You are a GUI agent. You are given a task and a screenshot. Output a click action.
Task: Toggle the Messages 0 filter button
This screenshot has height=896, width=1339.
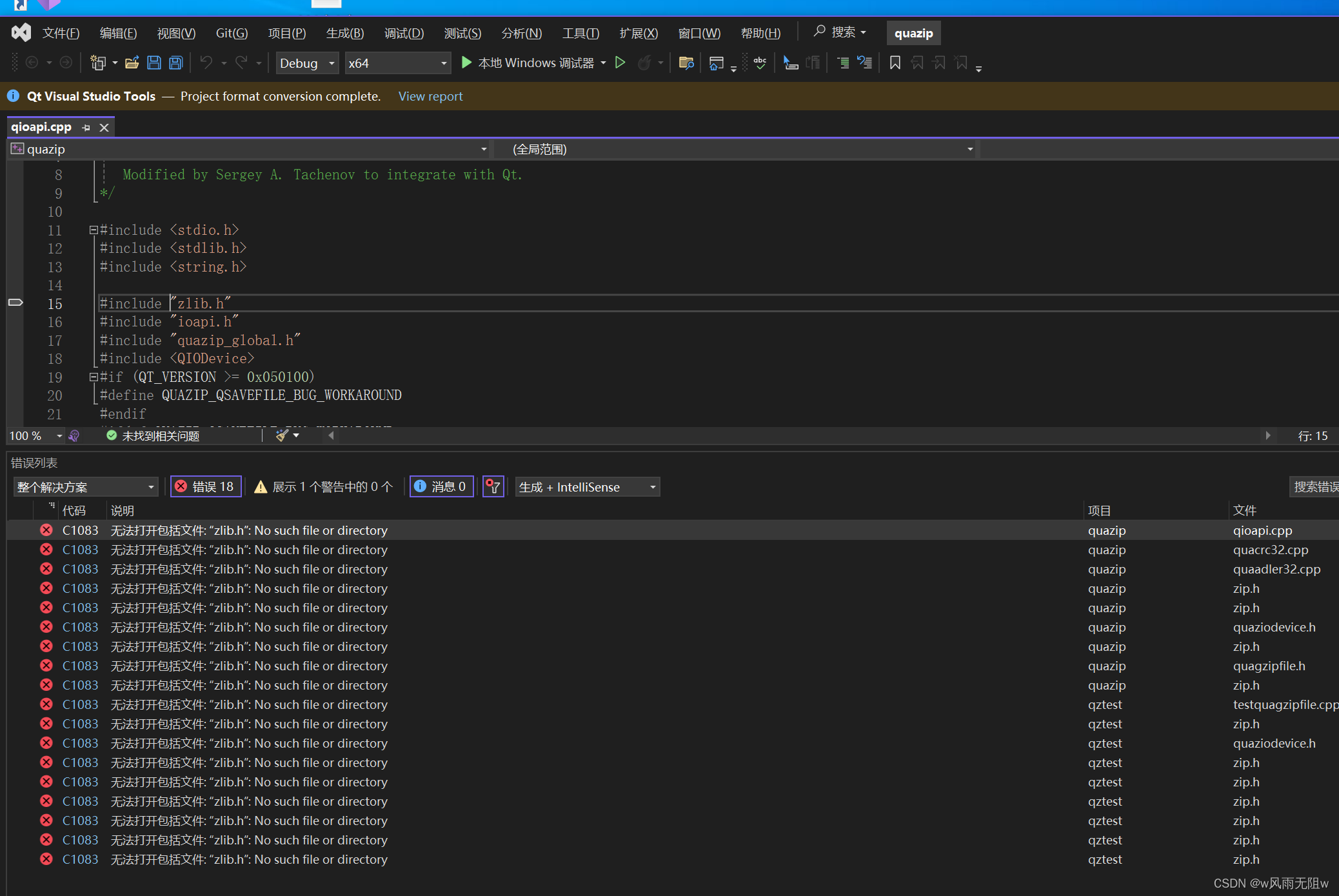pyautogui.click(x=441, y=486)
